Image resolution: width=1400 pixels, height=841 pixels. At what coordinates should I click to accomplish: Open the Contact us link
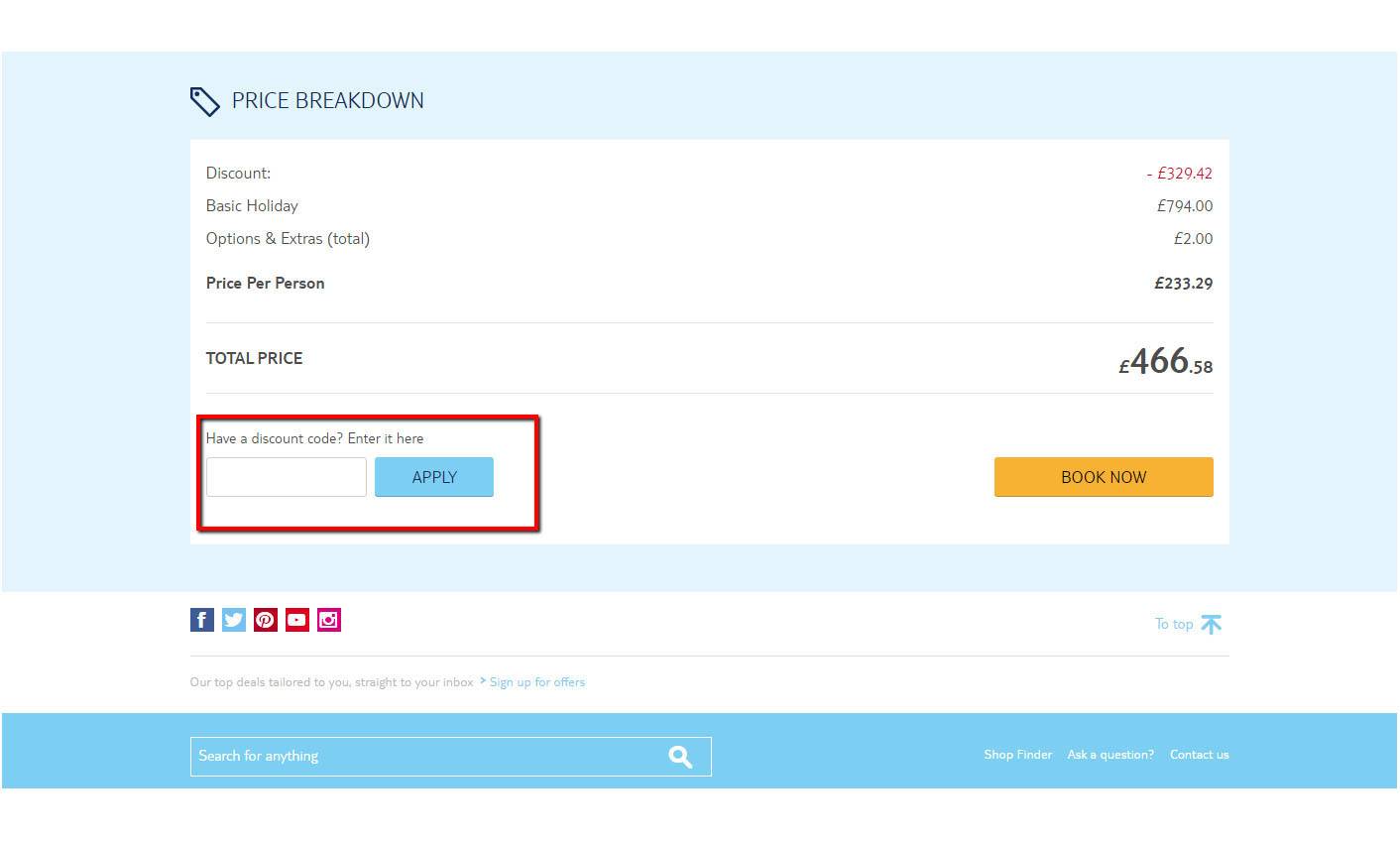[1199, 754]
